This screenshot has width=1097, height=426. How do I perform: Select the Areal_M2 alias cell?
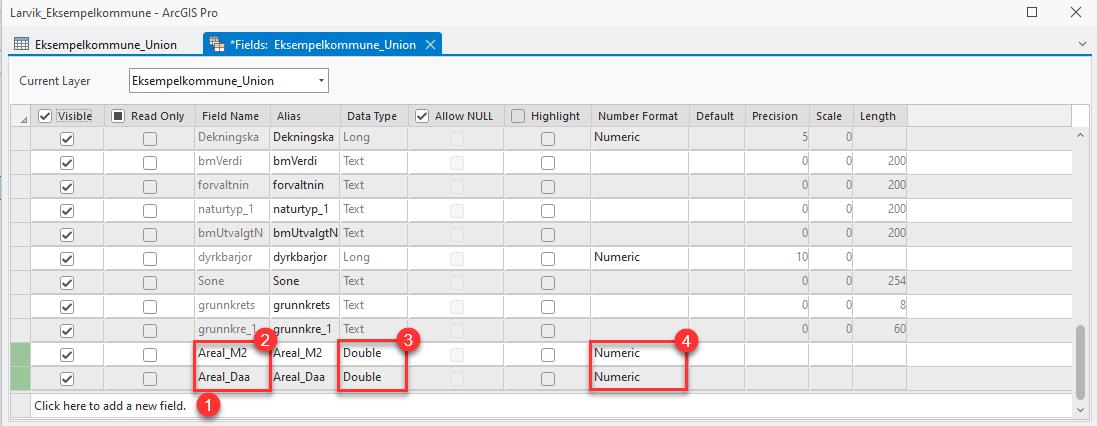click(304, 353)
